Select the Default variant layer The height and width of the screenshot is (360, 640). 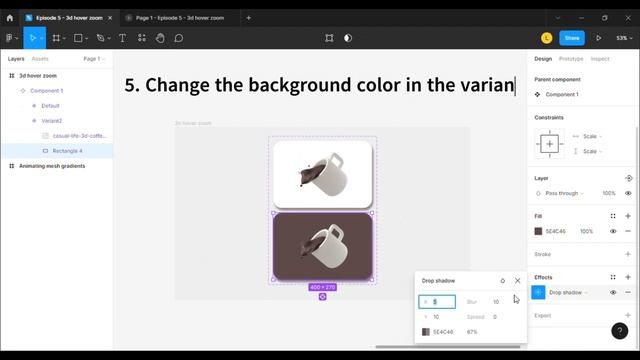(50, 106)
